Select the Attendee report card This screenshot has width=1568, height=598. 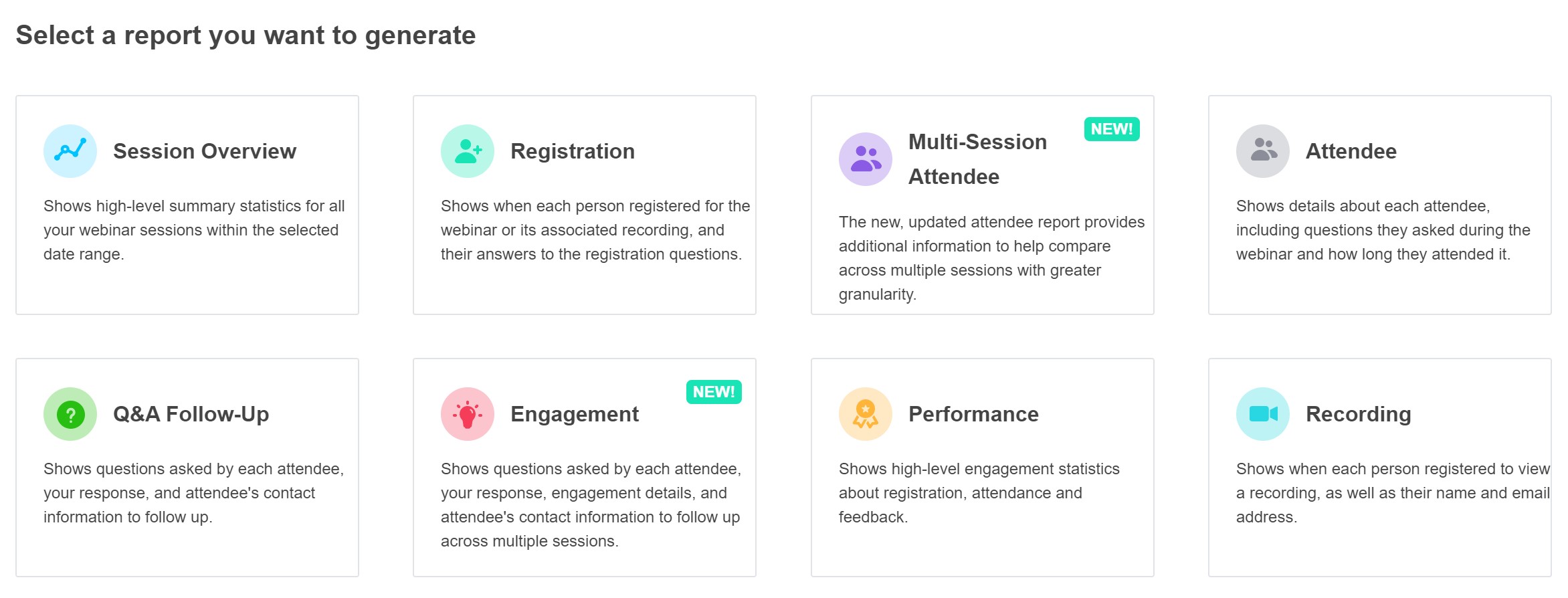pyautogui.click(x=1379, y=204)
